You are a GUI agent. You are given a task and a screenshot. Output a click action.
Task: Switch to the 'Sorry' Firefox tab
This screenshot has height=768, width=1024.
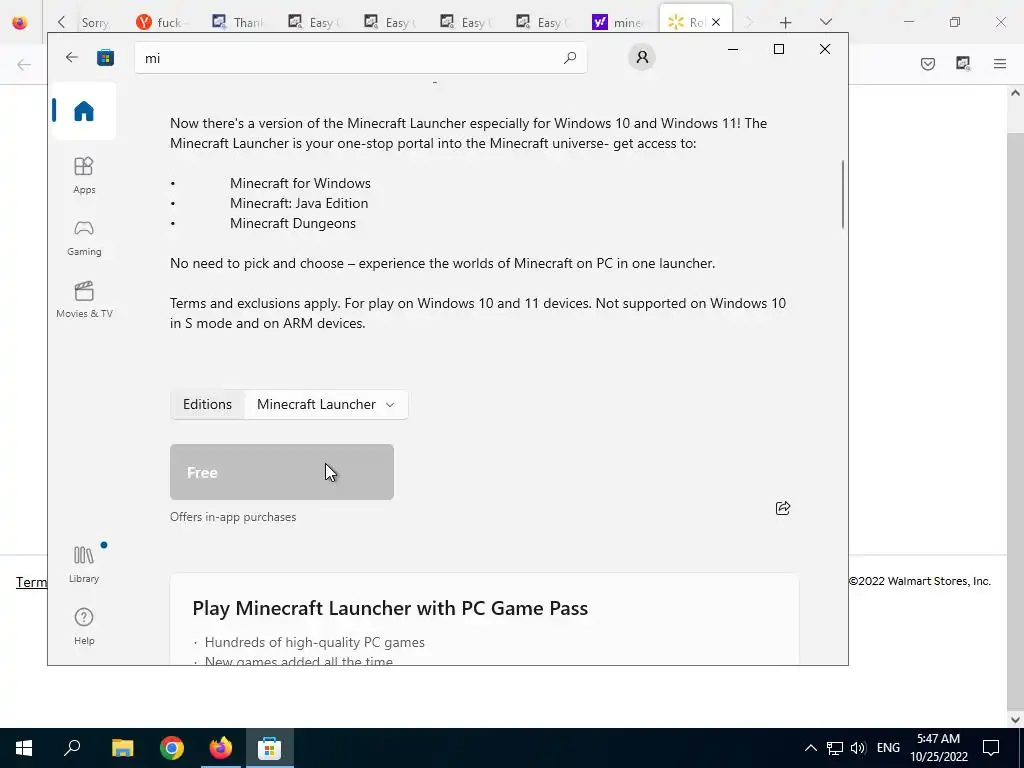(95, 23)
